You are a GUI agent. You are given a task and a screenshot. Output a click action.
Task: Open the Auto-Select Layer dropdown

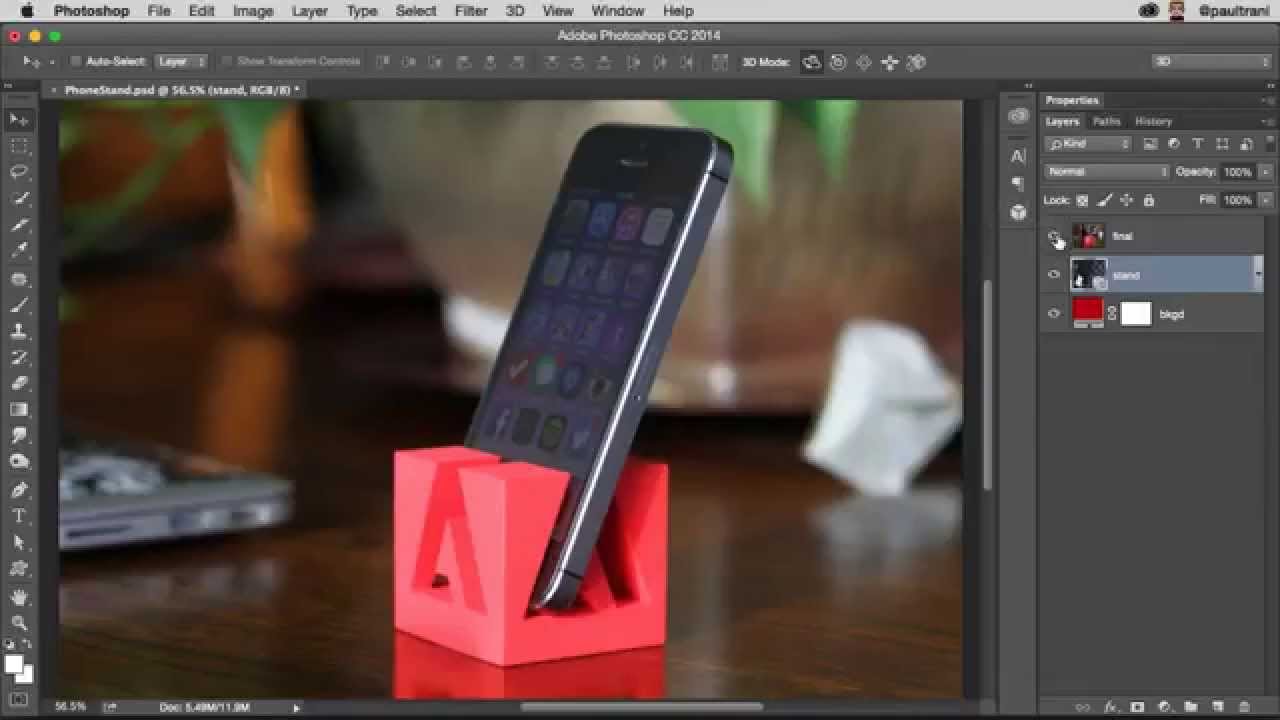click(x=181, y=62)
